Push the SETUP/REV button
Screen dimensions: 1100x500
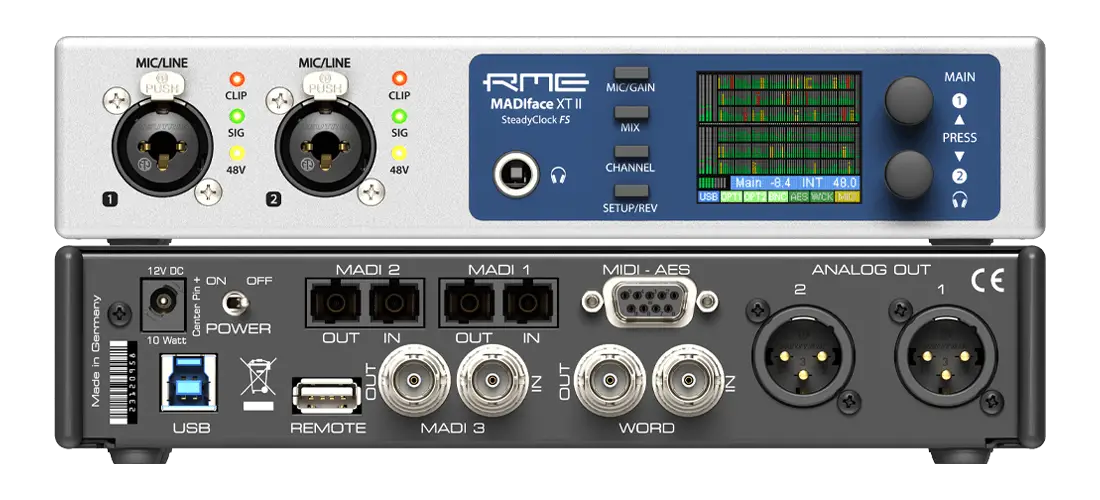coord(632,191)
